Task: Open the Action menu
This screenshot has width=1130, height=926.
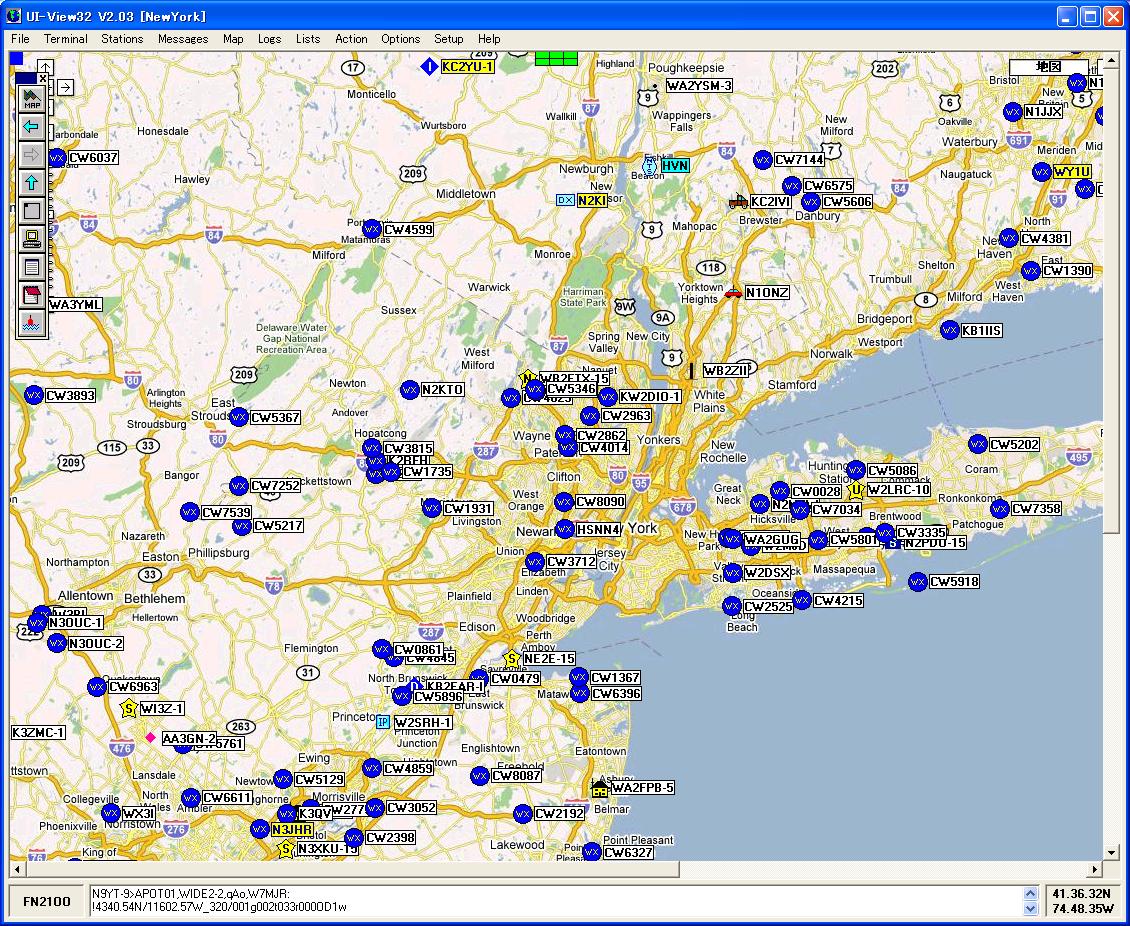Action: click(x=351, y=39)
